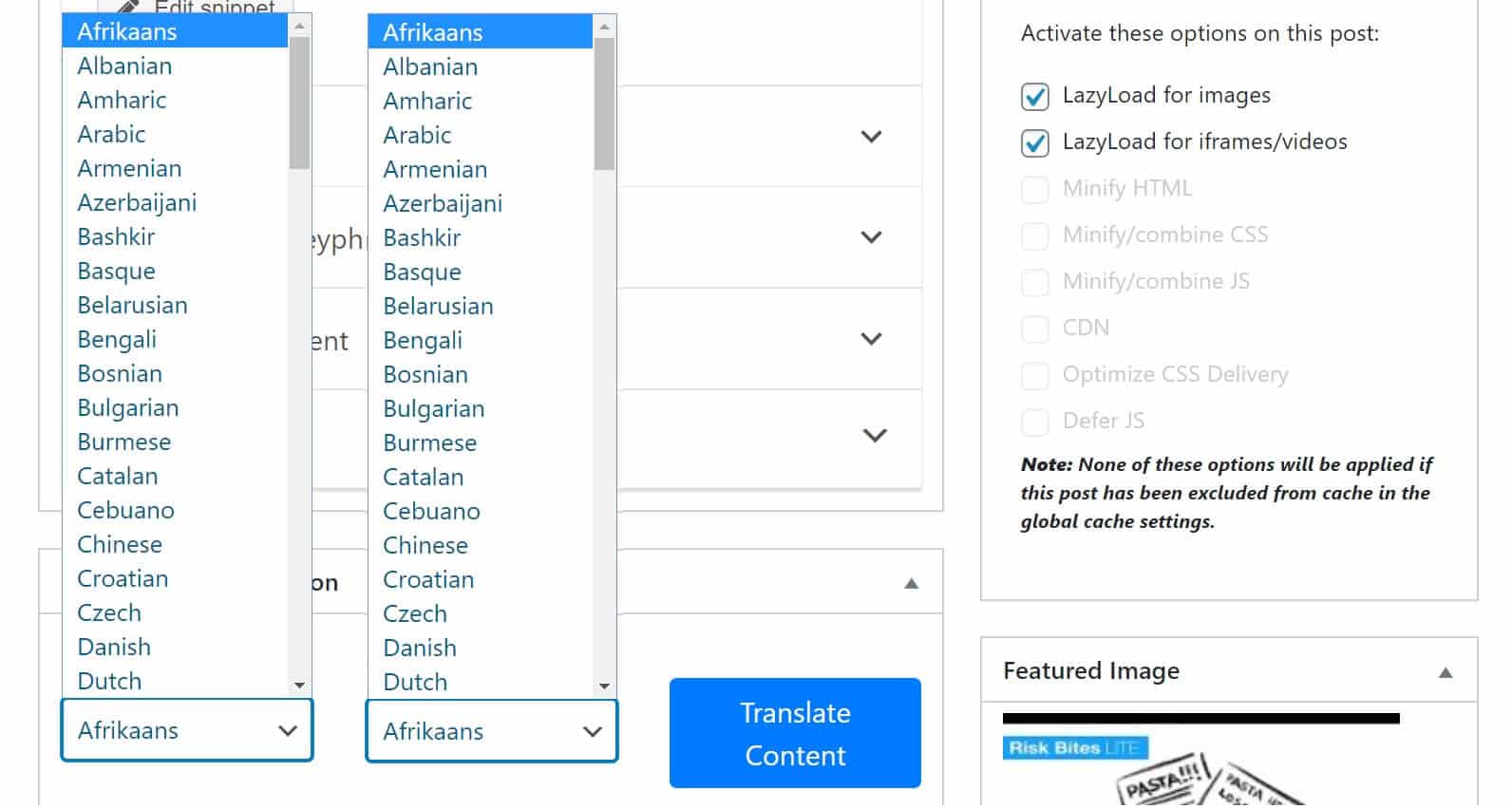Open the right Afrikaans target language dropdown
Viewport: 1512px width, 809px height.
pos(492,731)
